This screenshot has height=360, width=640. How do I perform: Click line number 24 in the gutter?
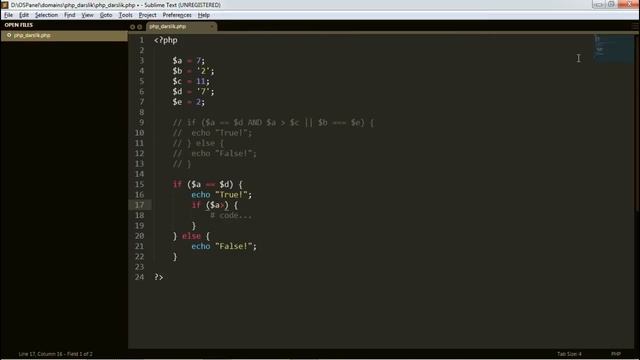(x=140, y=277)
